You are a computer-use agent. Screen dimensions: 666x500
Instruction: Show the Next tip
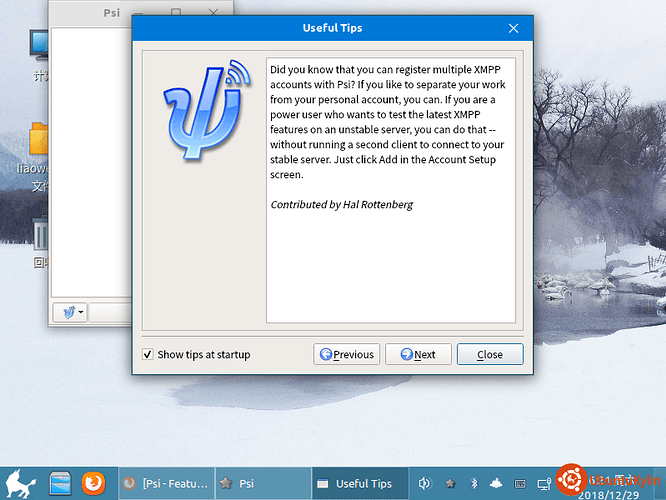pos(418,354)
